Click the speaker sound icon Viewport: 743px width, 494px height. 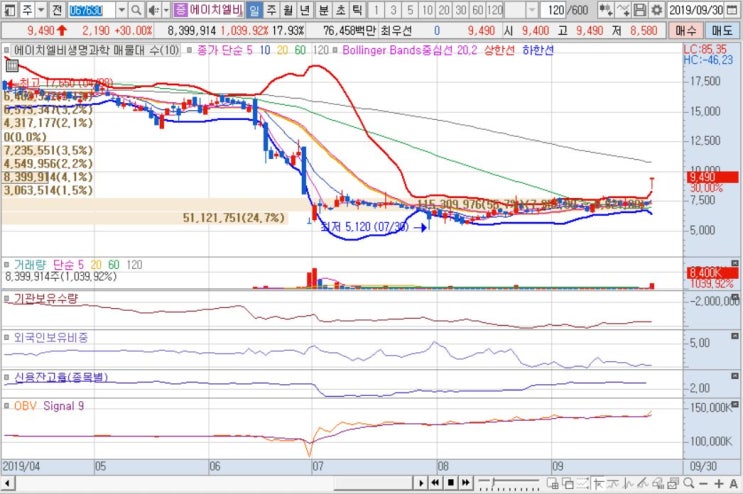(154, 9)
